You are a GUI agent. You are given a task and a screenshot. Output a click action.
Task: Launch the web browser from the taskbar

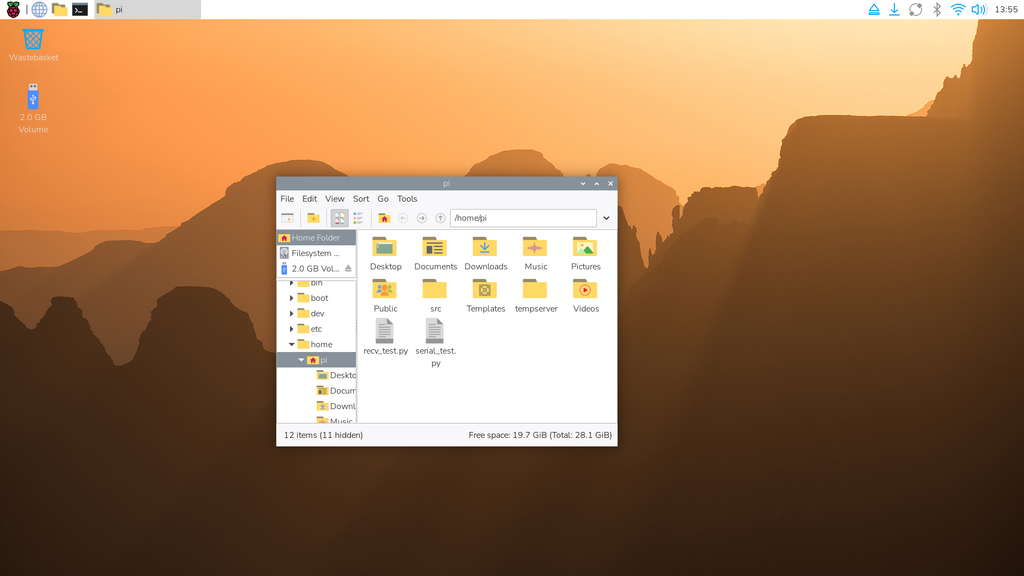click(x=39, y=9)
